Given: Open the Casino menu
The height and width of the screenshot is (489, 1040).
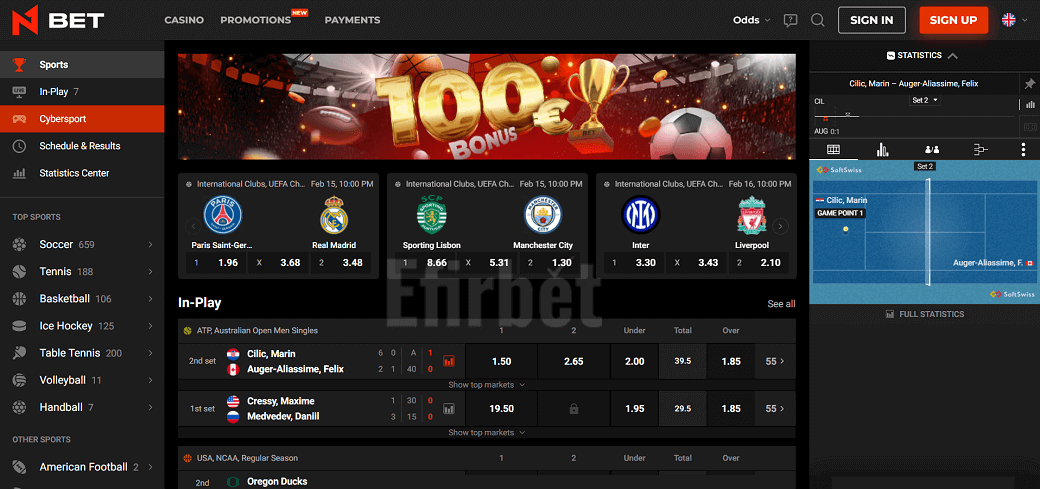Looking at the screenshot, I should (184, 20).
